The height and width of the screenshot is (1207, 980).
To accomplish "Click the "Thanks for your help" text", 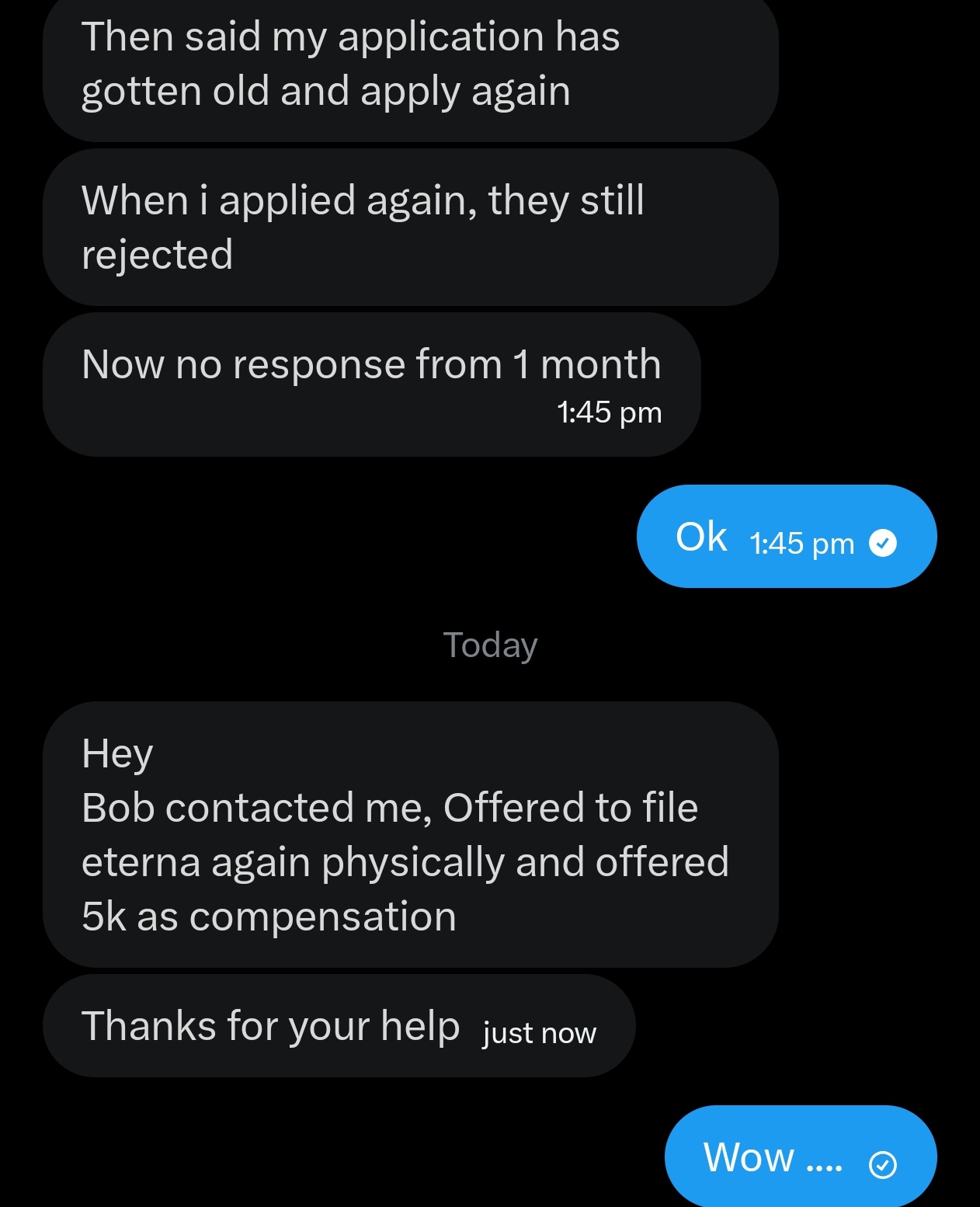I will tap(271, 1026).
